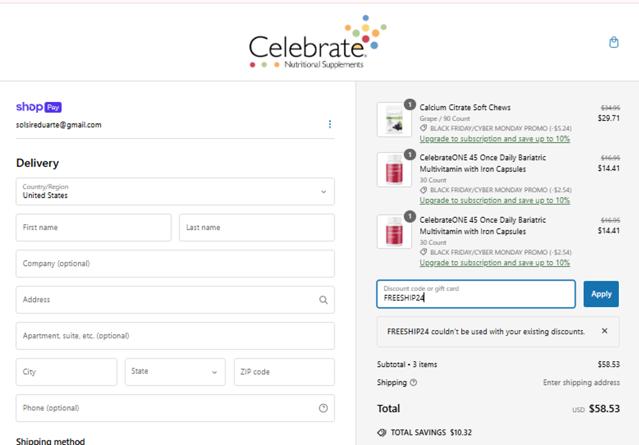The width and height of the screenshot is (639, 445).
Task: Click the 'Shipping method' heading
Action: click(51, 441)
